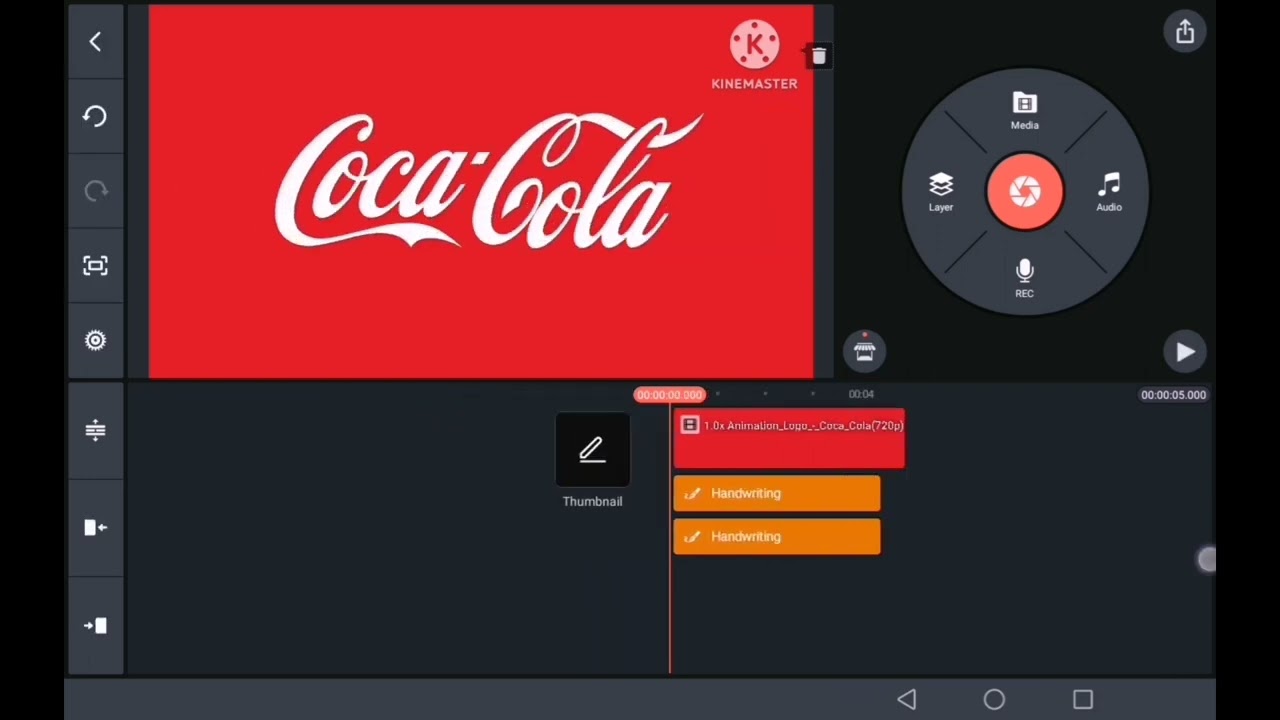Open project settings gear
The image size is (1280, 720).
tap(95, 341)
